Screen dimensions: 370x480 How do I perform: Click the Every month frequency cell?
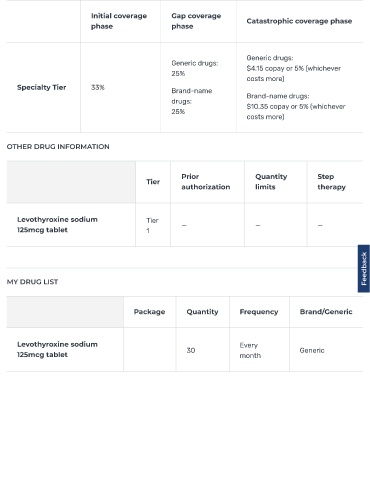tap(250, 350)
